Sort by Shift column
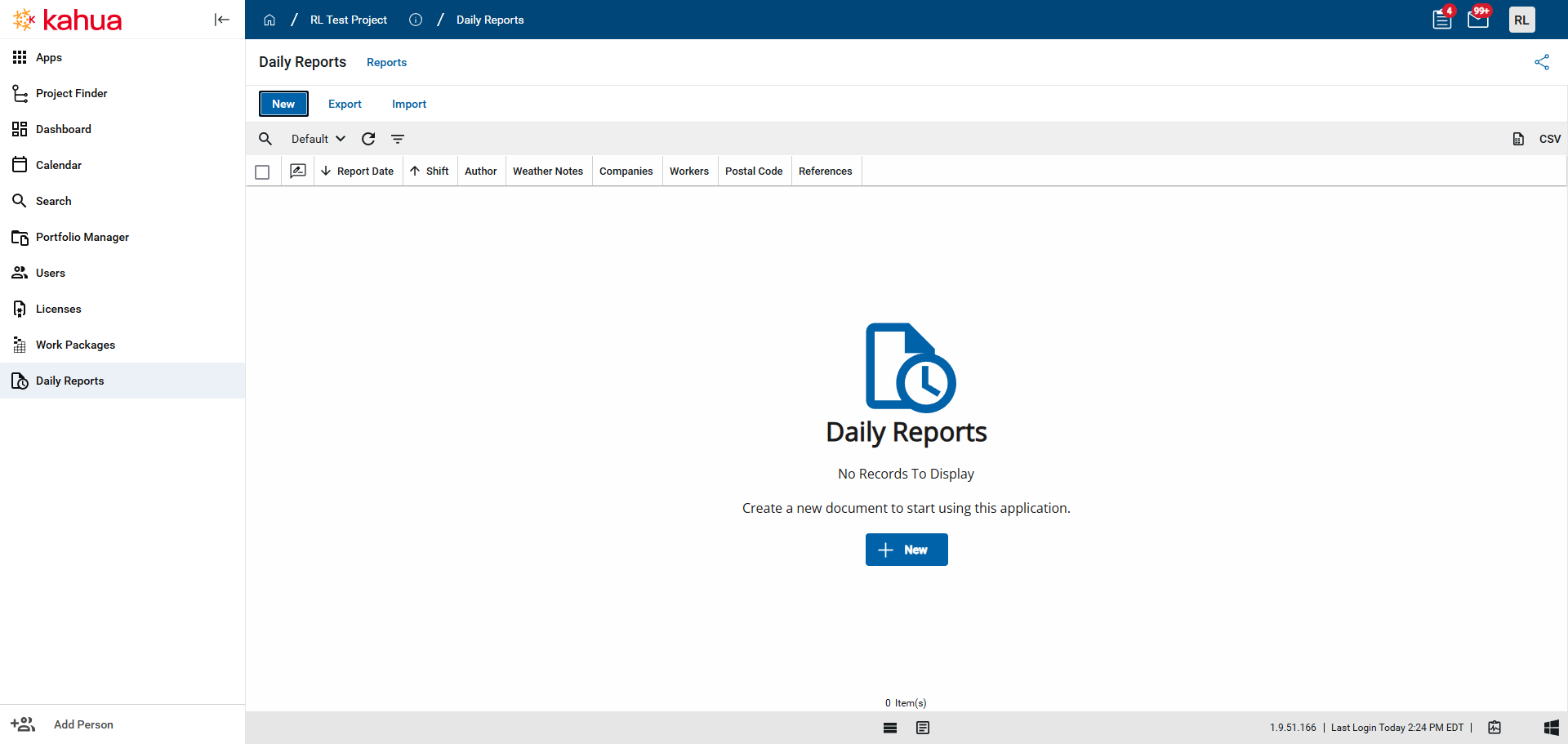 pos(436,172)
